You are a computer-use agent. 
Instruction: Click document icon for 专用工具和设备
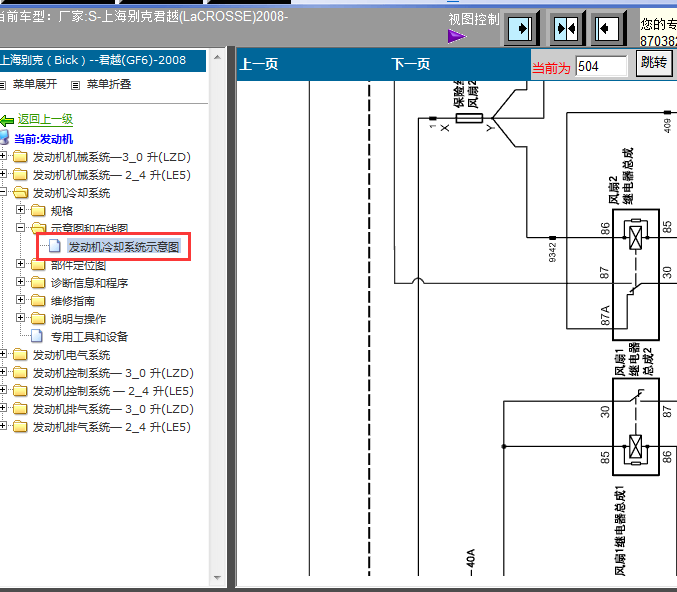click(37, 336)
